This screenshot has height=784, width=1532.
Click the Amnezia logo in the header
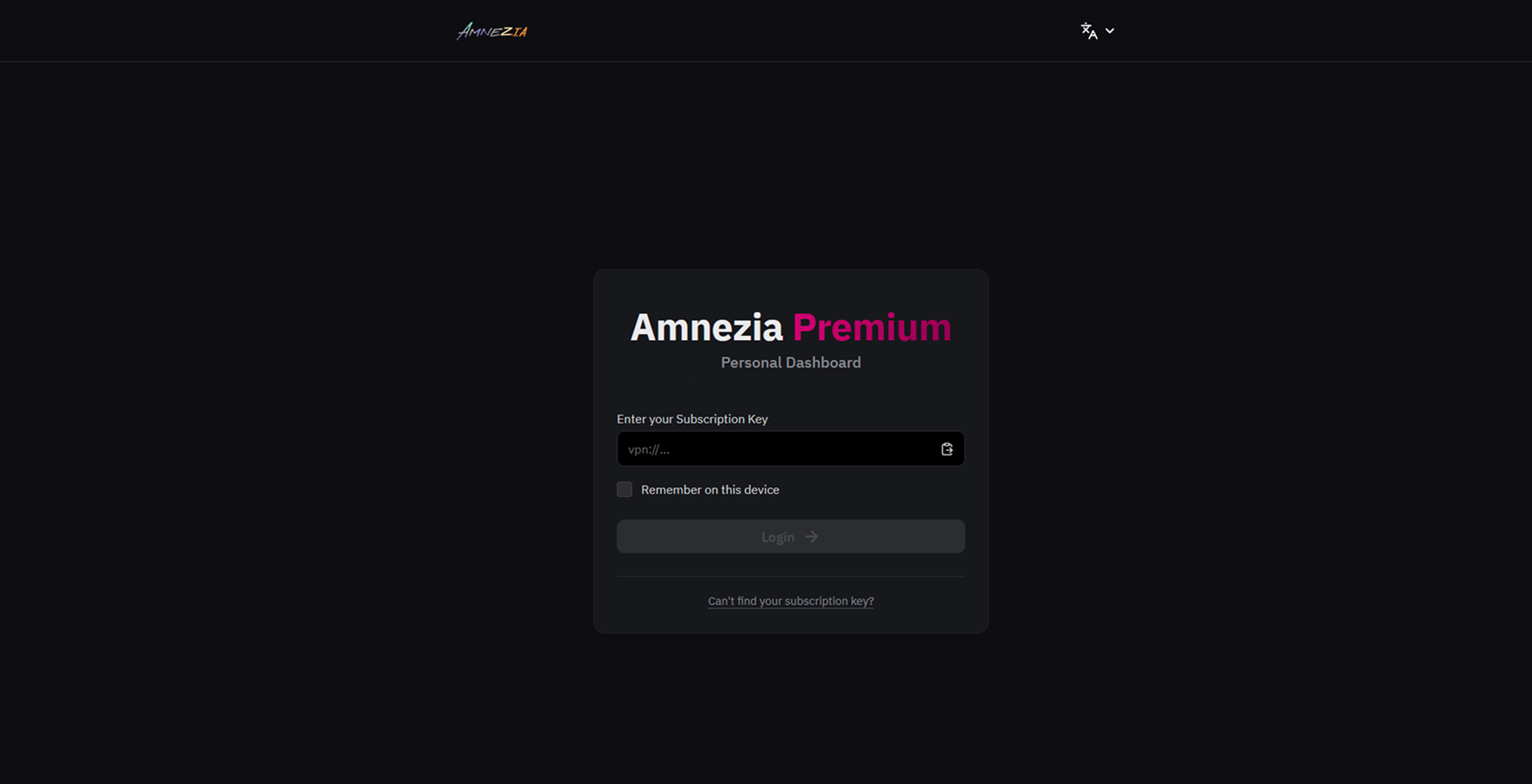pyautogui.click(x=492, y=31)
